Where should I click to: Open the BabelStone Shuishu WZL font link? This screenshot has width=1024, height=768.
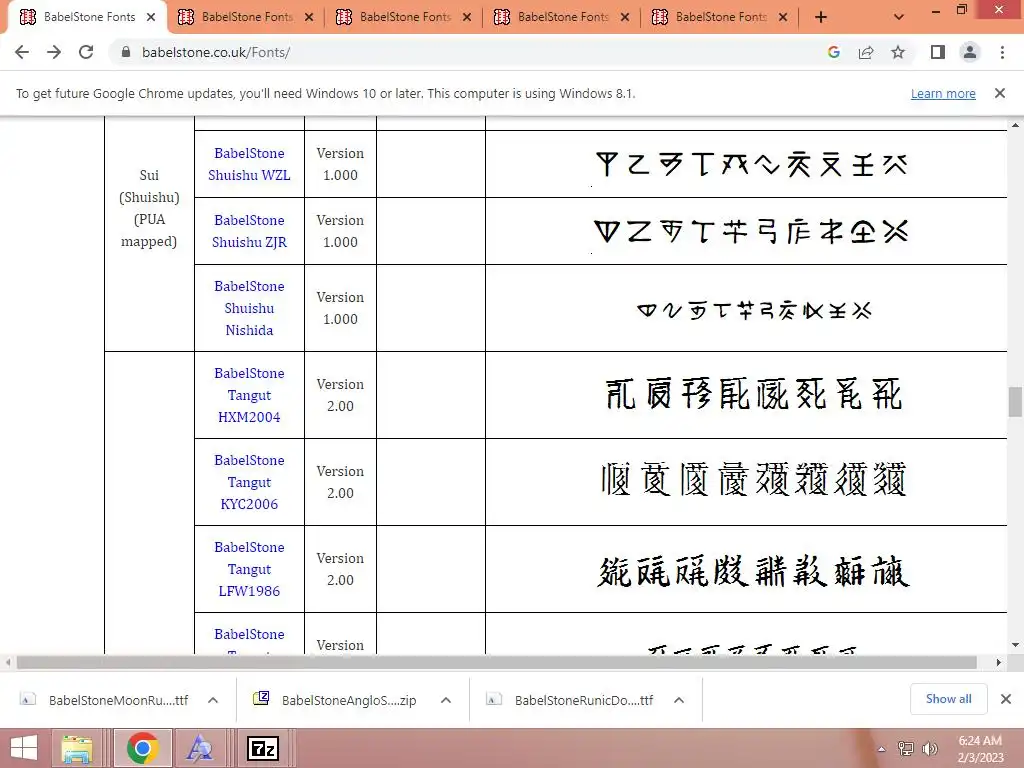249,164
